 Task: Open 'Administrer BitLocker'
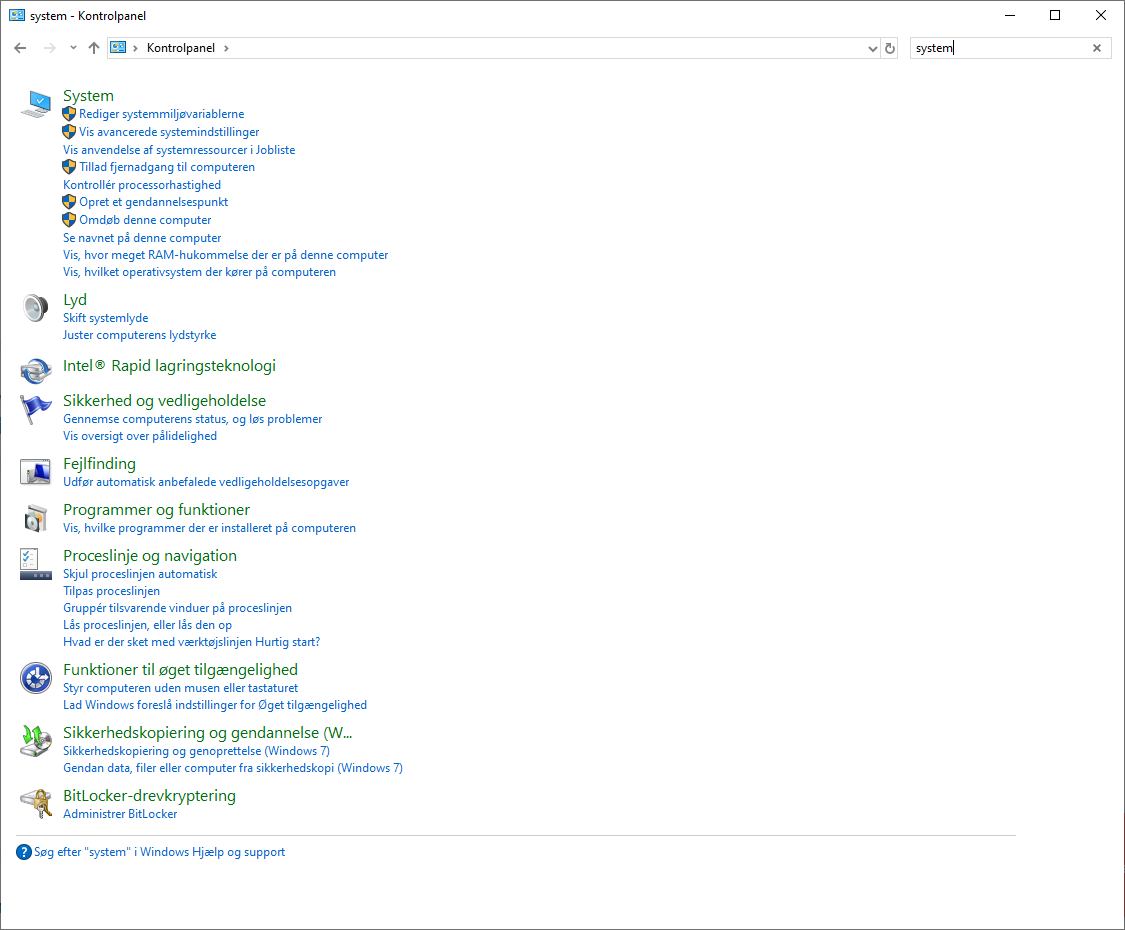pyautogui.click(x=119, y=813)
